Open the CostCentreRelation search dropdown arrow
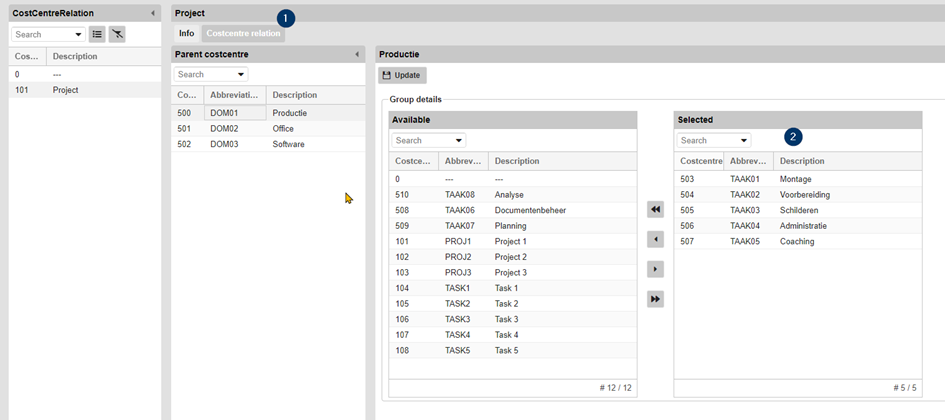Image resolution: width=945 pixels, height=420 pixels. [78, 34]
